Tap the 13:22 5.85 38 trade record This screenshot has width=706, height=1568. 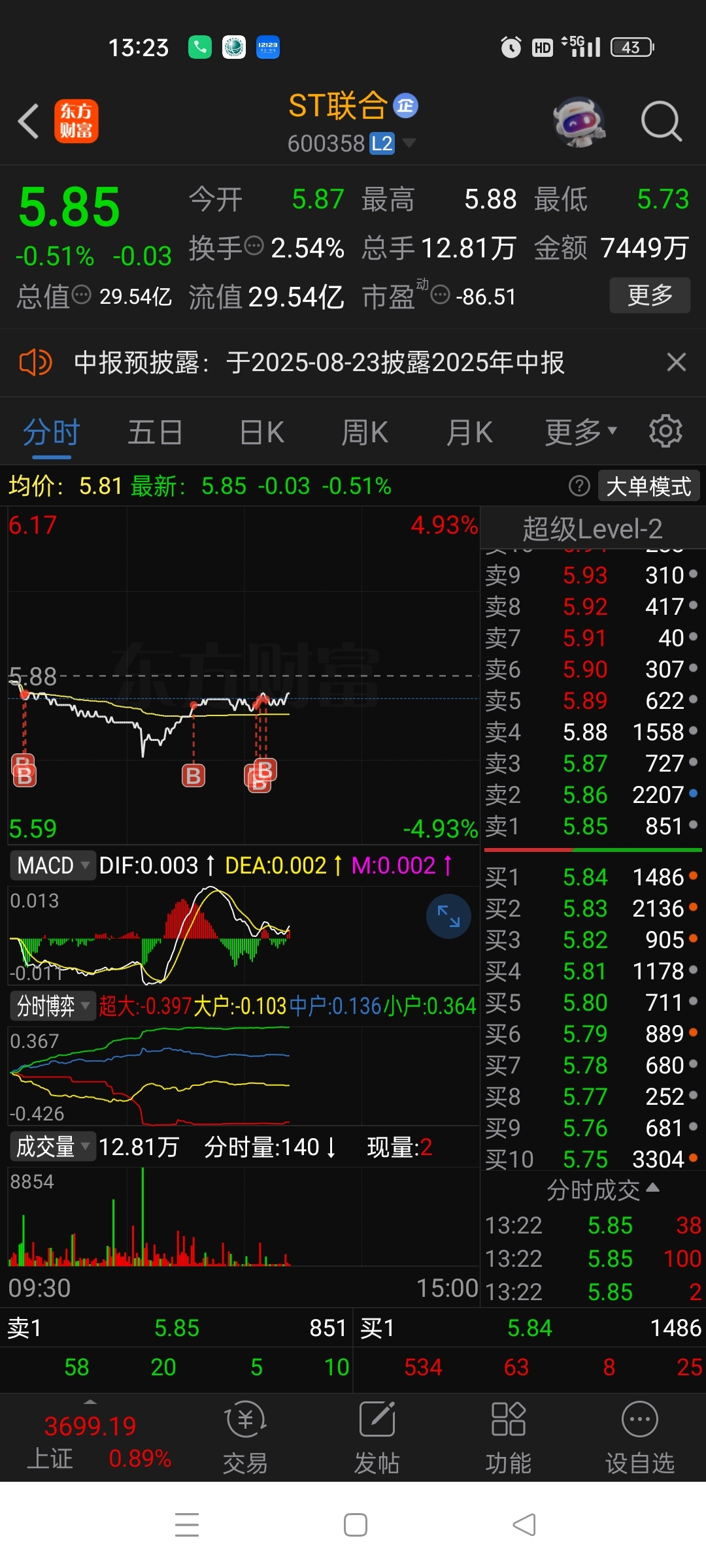(x=593, y=1225)
